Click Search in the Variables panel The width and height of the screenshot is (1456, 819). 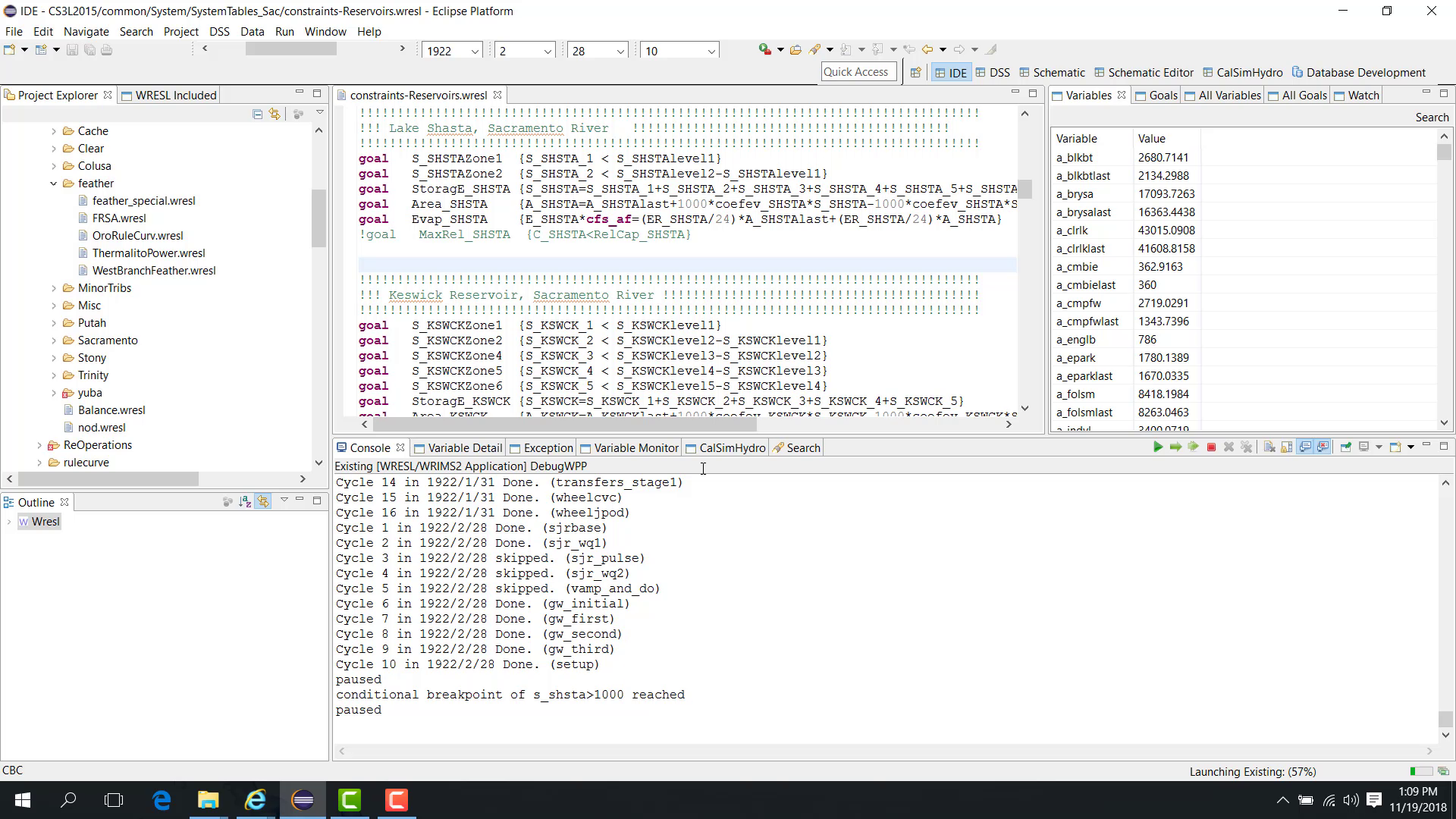[1432, 118]
